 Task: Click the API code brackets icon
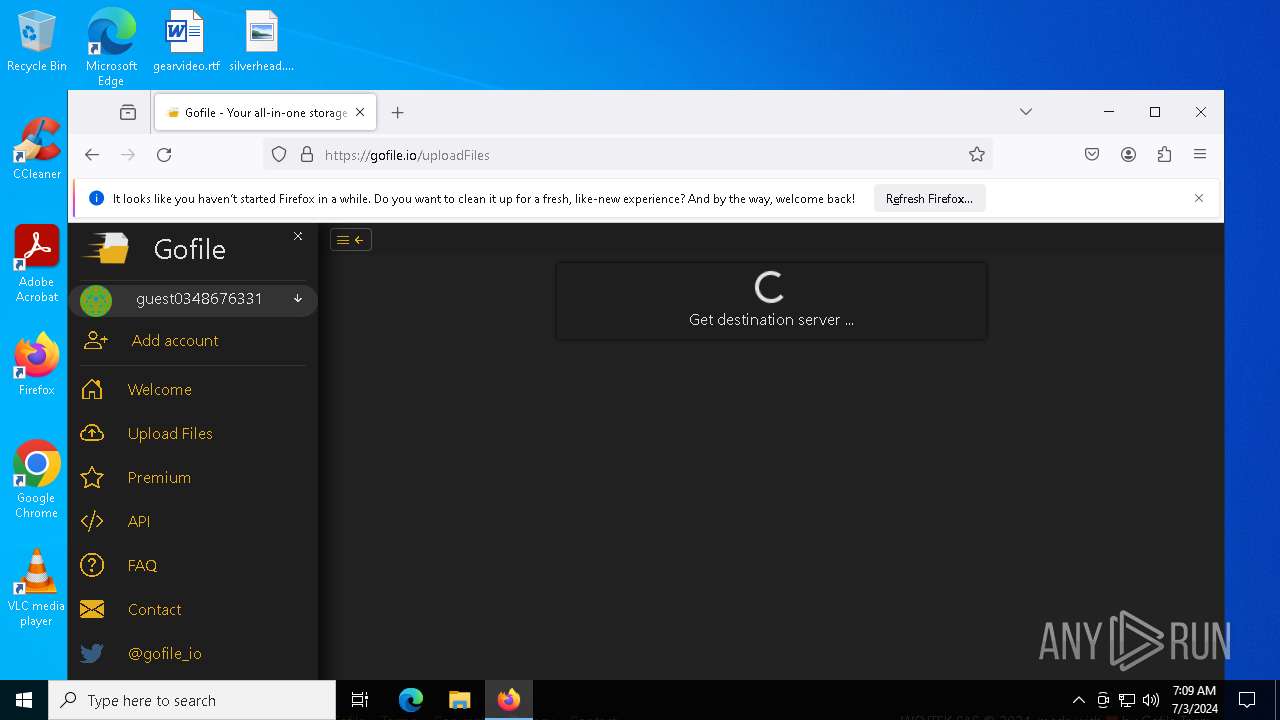92,521
